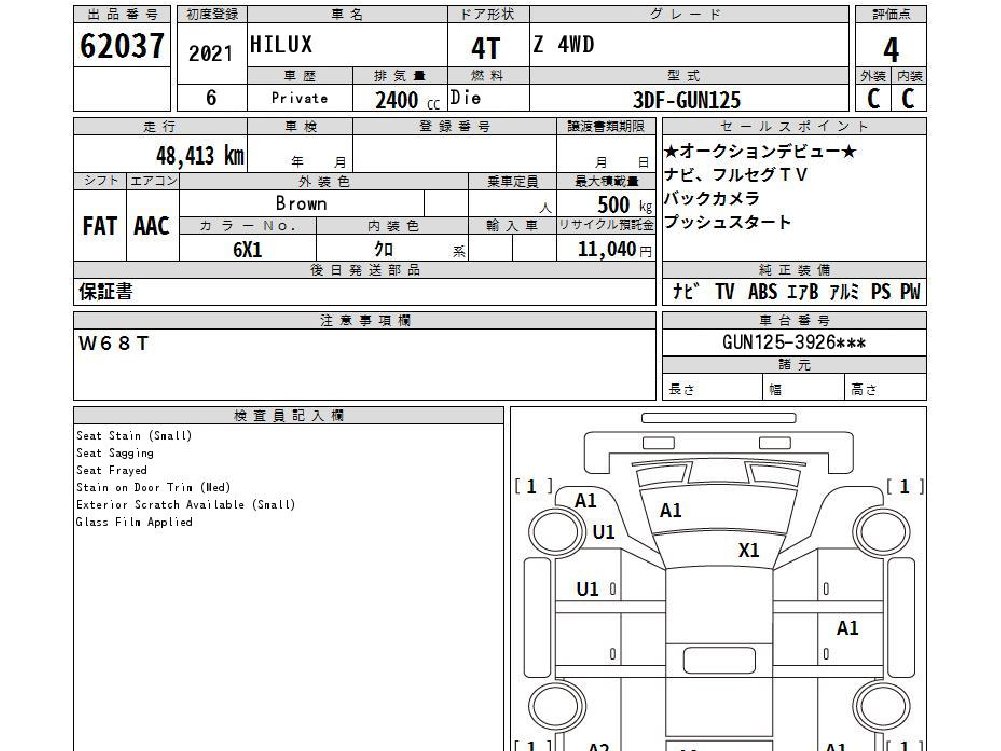Click the chassis number GUN125-3926***
Viewport: 1001px width, 751px height.
[794, 342]
